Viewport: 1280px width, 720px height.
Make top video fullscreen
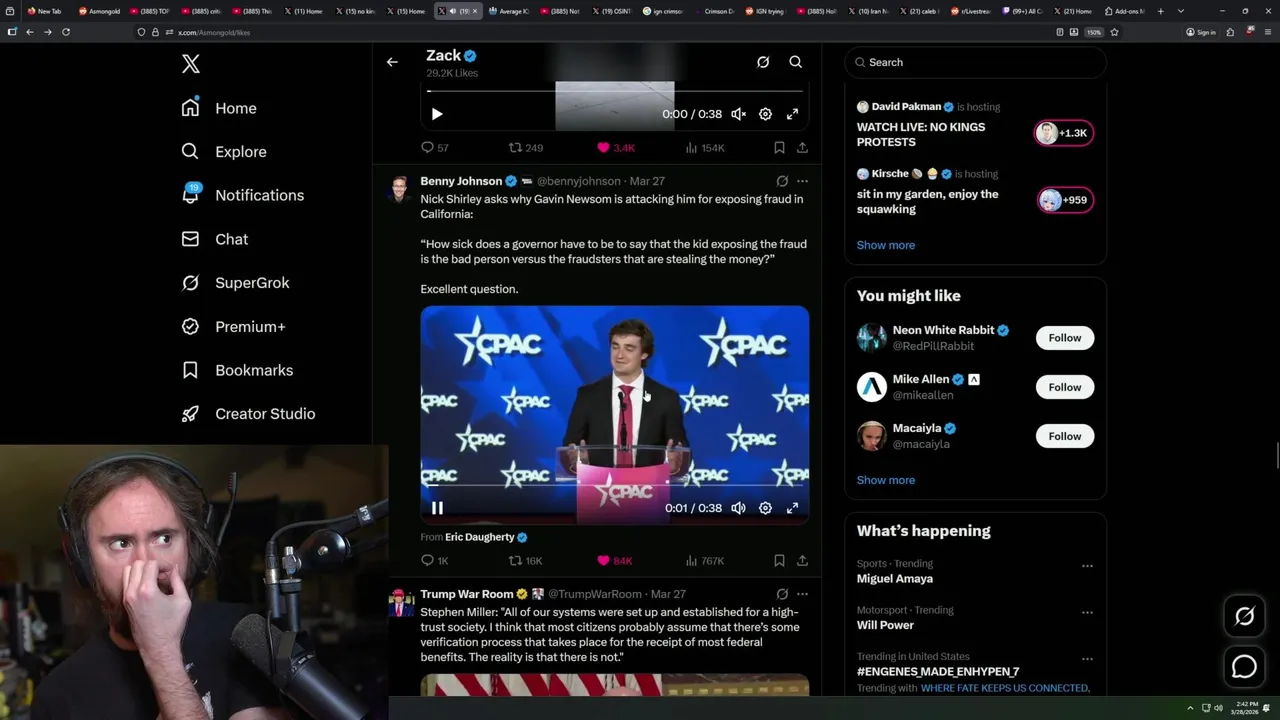click(792, 114)
